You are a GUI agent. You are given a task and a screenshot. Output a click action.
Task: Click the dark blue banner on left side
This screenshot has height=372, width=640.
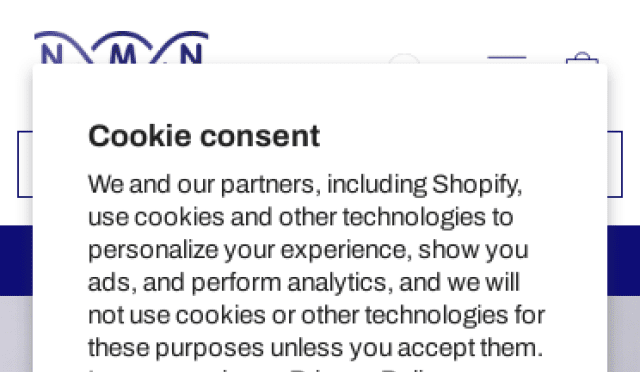click(16, 261)
